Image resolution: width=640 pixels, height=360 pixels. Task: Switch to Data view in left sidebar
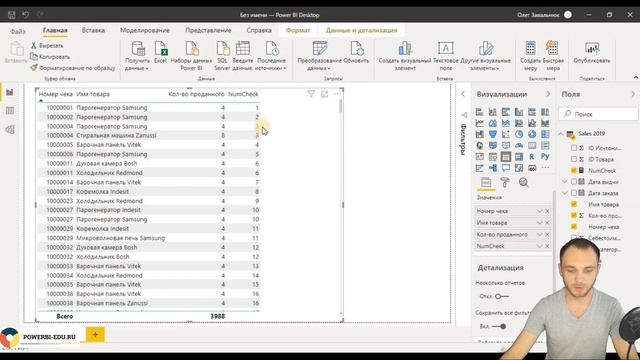10,111
